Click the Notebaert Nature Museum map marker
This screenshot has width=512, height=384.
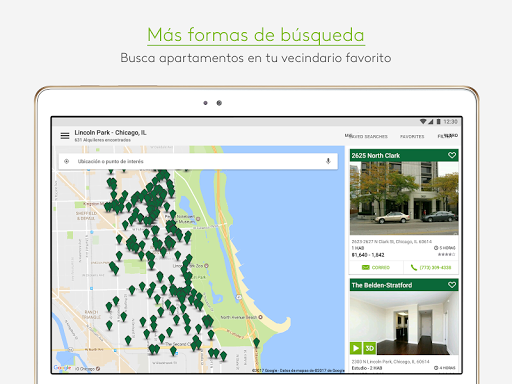198,219
